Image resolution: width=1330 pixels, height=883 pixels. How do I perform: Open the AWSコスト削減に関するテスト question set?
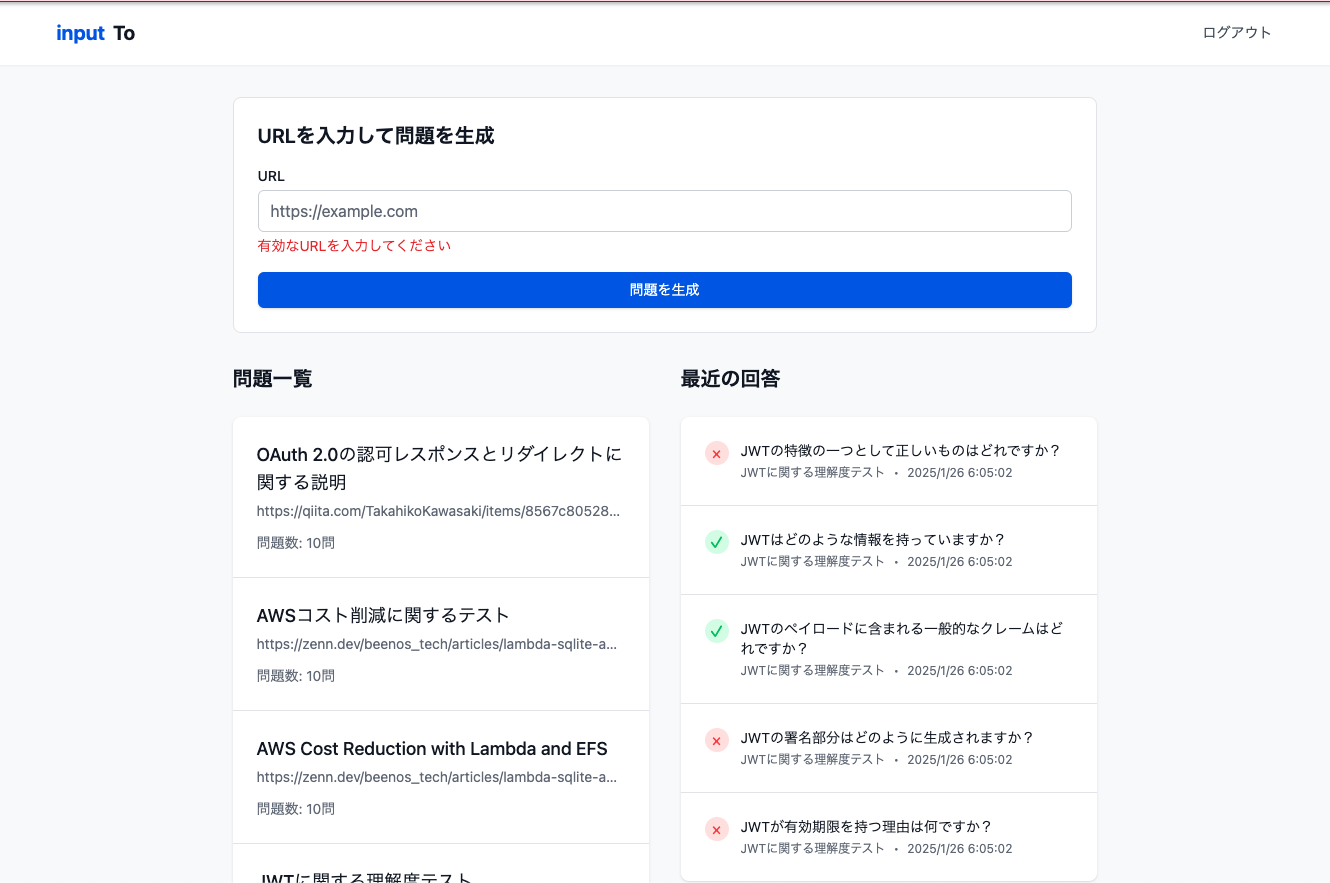click(383, 615)
